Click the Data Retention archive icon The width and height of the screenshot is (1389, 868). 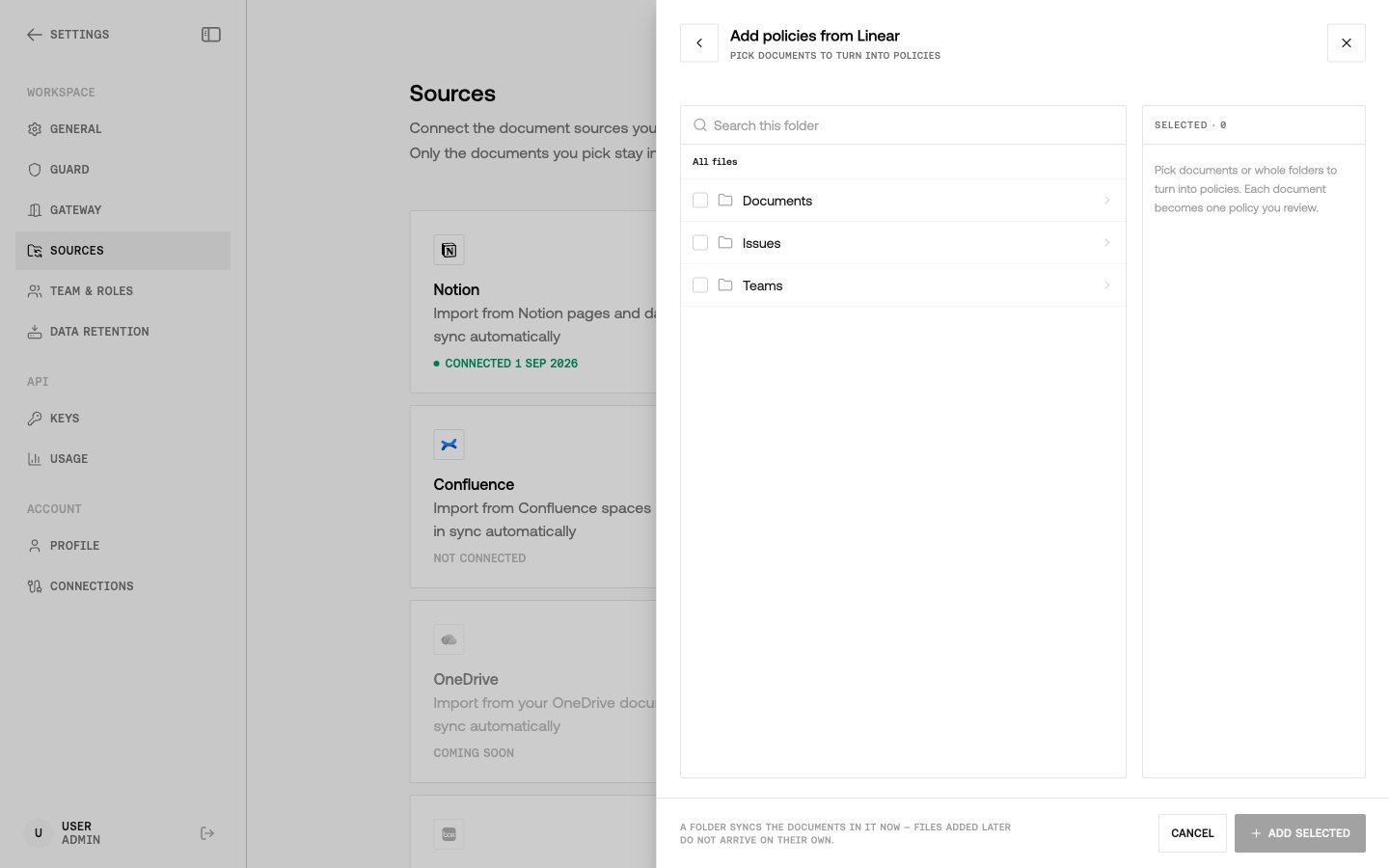coord(35,332)
